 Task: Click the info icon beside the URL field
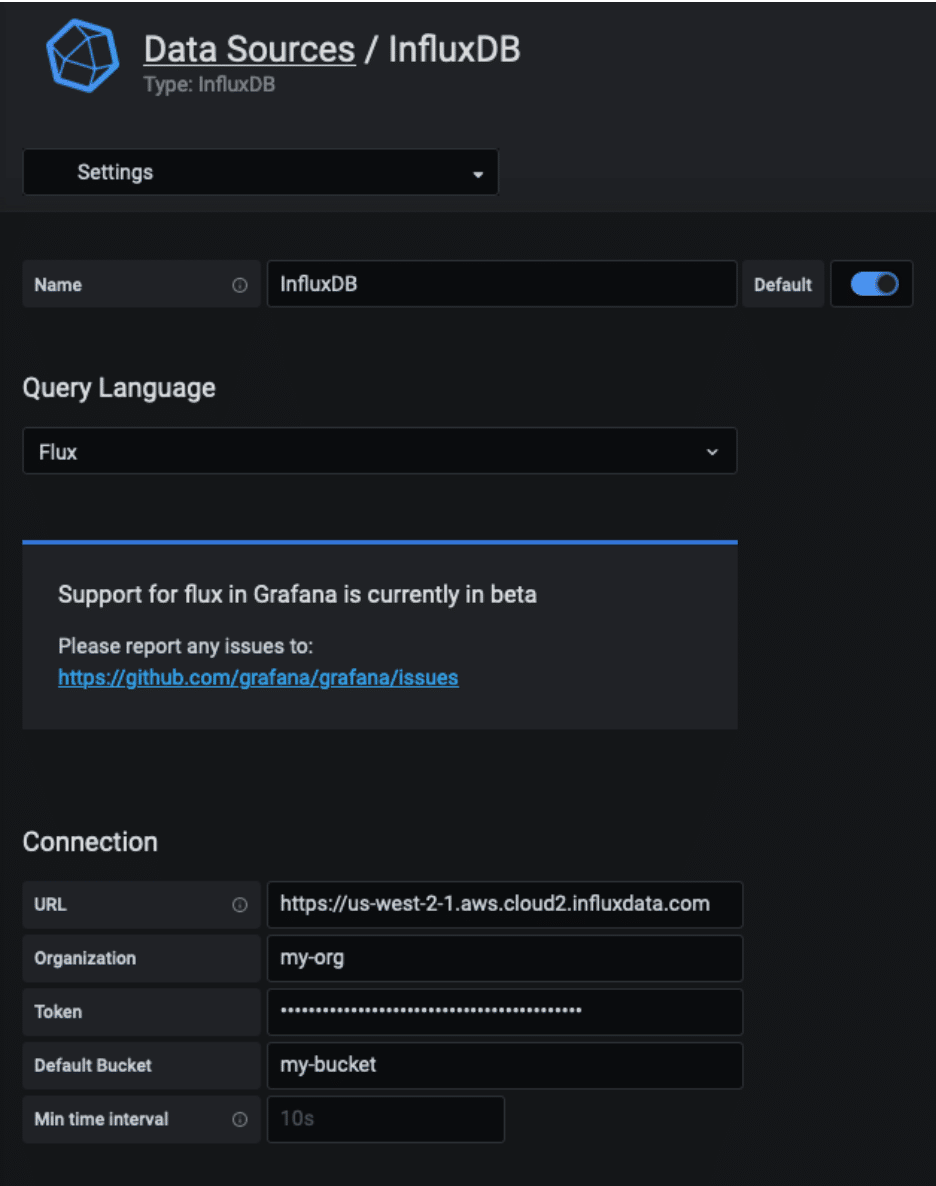[239, 905]
